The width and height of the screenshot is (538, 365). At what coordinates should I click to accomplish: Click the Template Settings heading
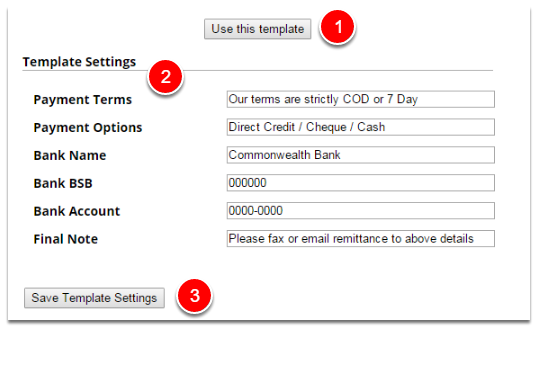coord(79,62)
